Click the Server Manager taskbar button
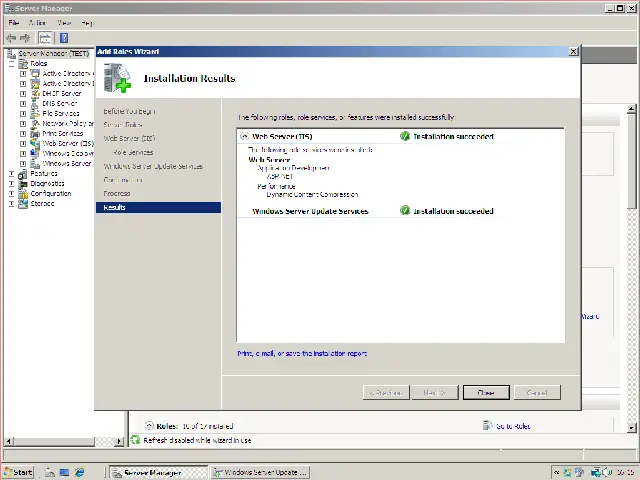Screen dimensions: 640x480 [159, 472]
